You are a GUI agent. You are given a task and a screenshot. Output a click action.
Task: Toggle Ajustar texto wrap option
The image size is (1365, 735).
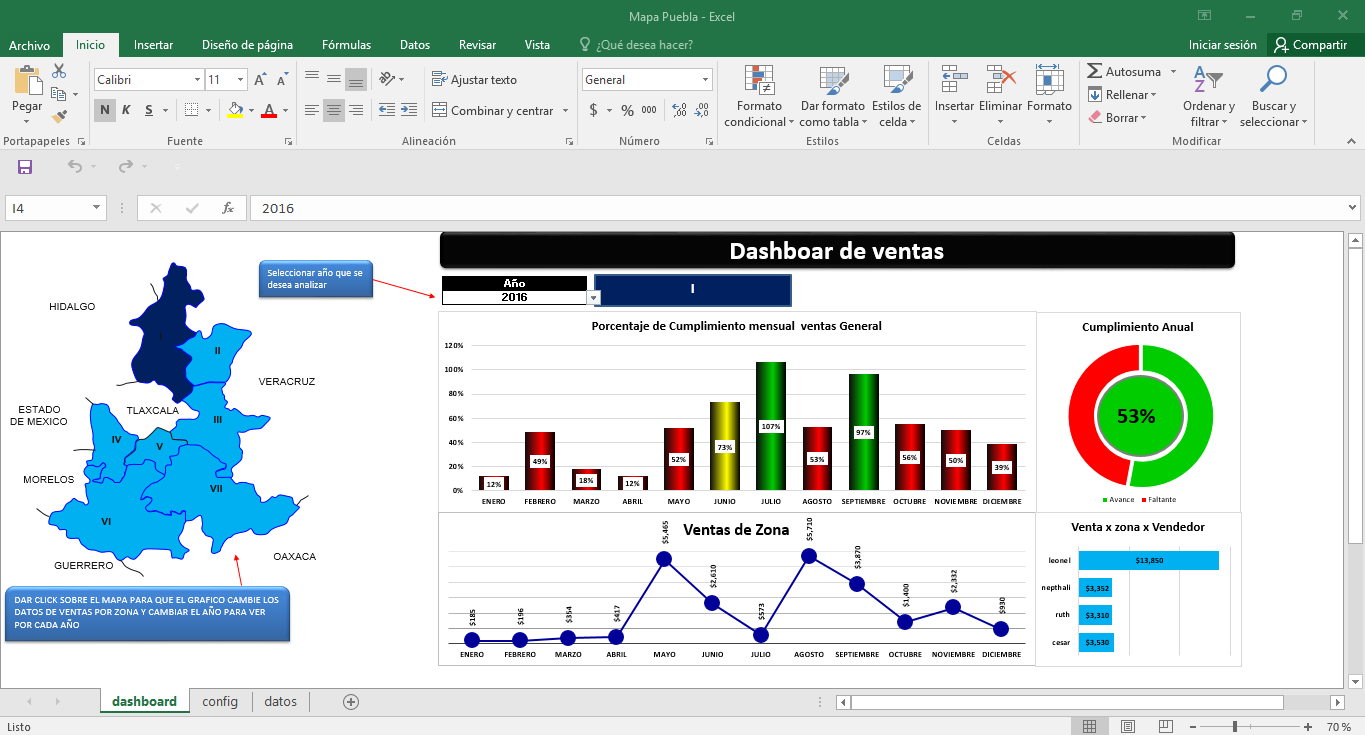click(474, 80)
